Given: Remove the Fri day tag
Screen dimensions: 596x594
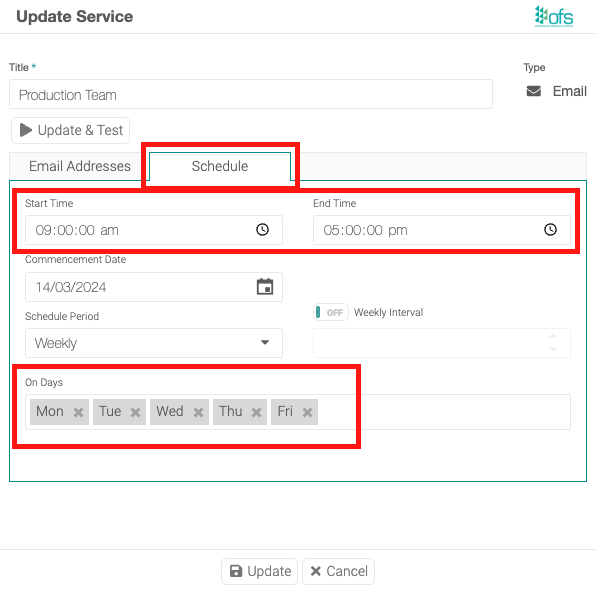Looking at the screenshot, I should [307, 412].
